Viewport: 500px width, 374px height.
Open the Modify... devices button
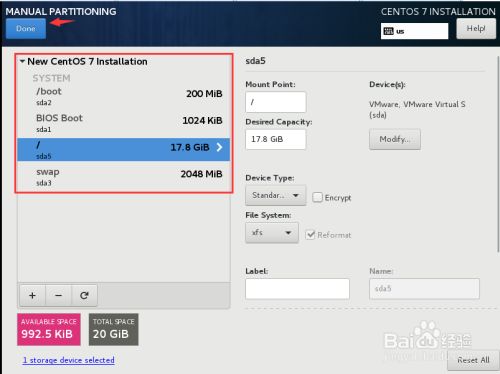395,139
